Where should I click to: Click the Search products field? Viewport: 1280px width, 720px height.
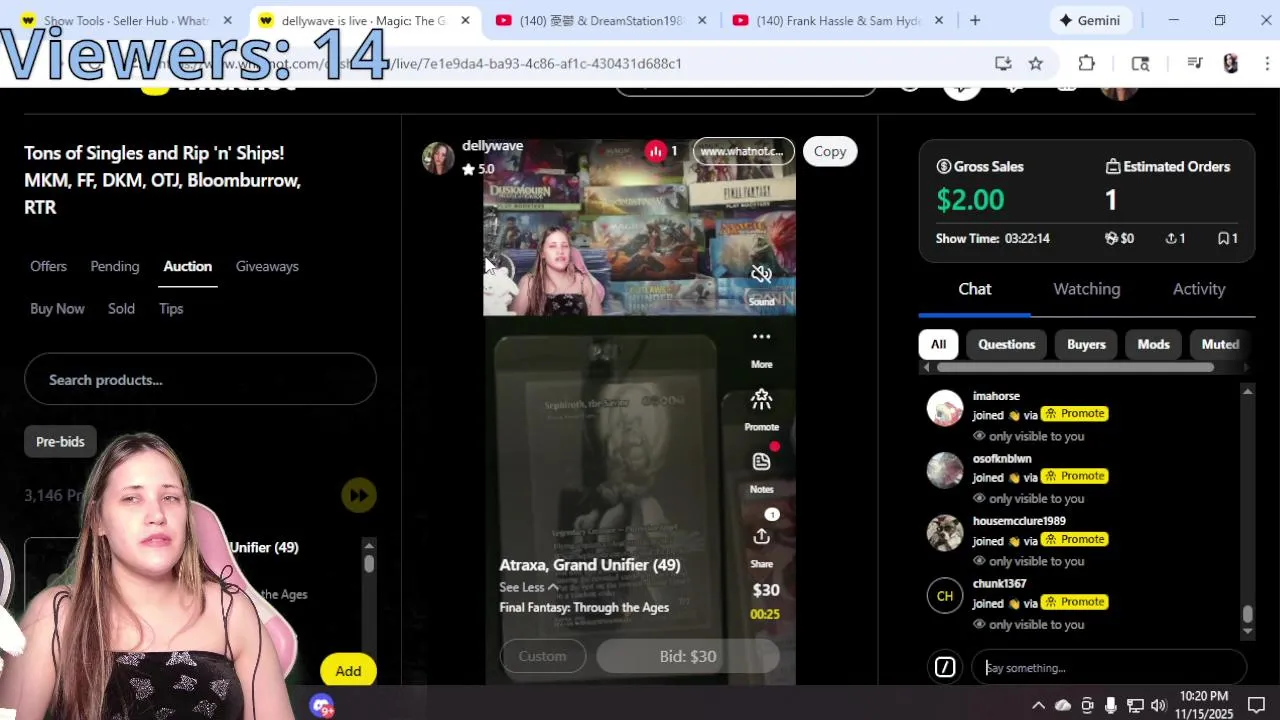200,380
